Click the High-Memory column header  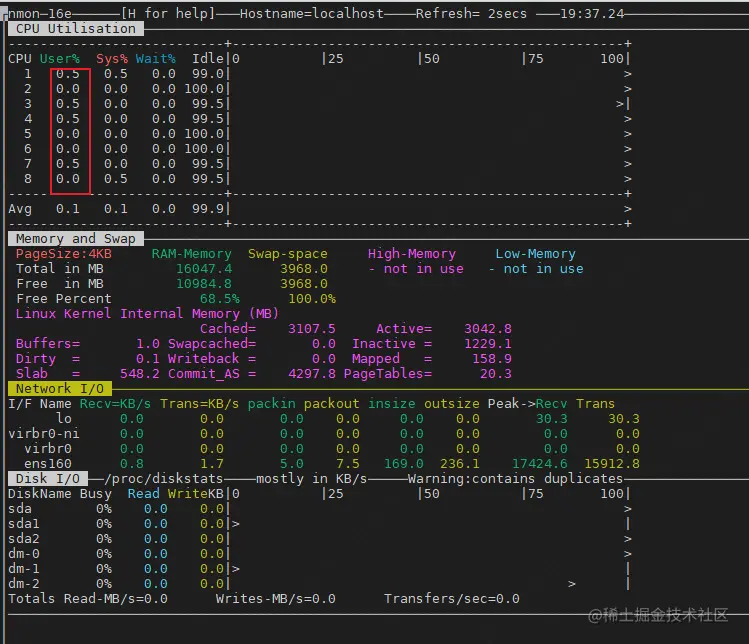[x=412, y=254]
